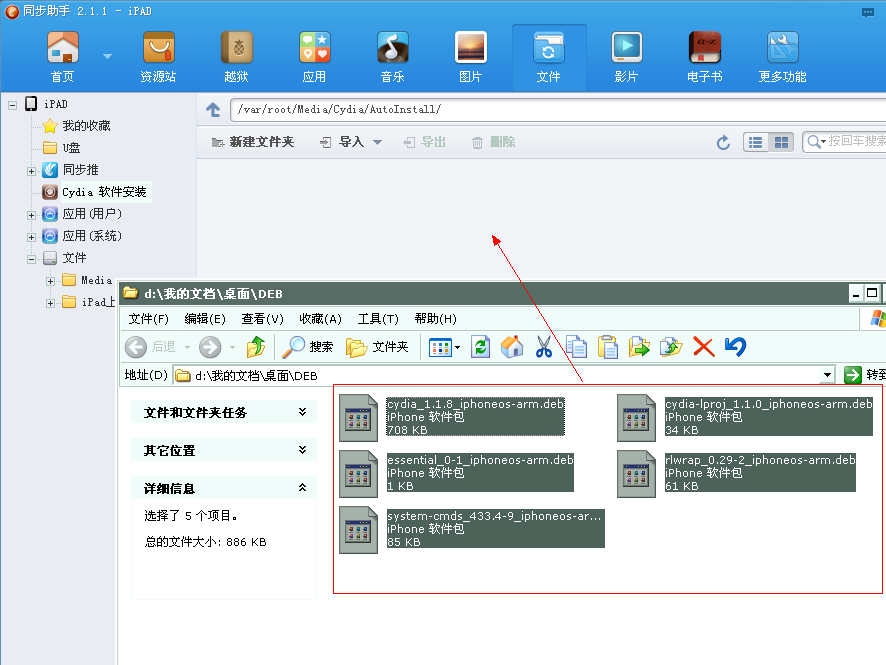
Task: Select cydia_1.1.8_iphoneos-arm.deb file
Action: tap(452, 417)
